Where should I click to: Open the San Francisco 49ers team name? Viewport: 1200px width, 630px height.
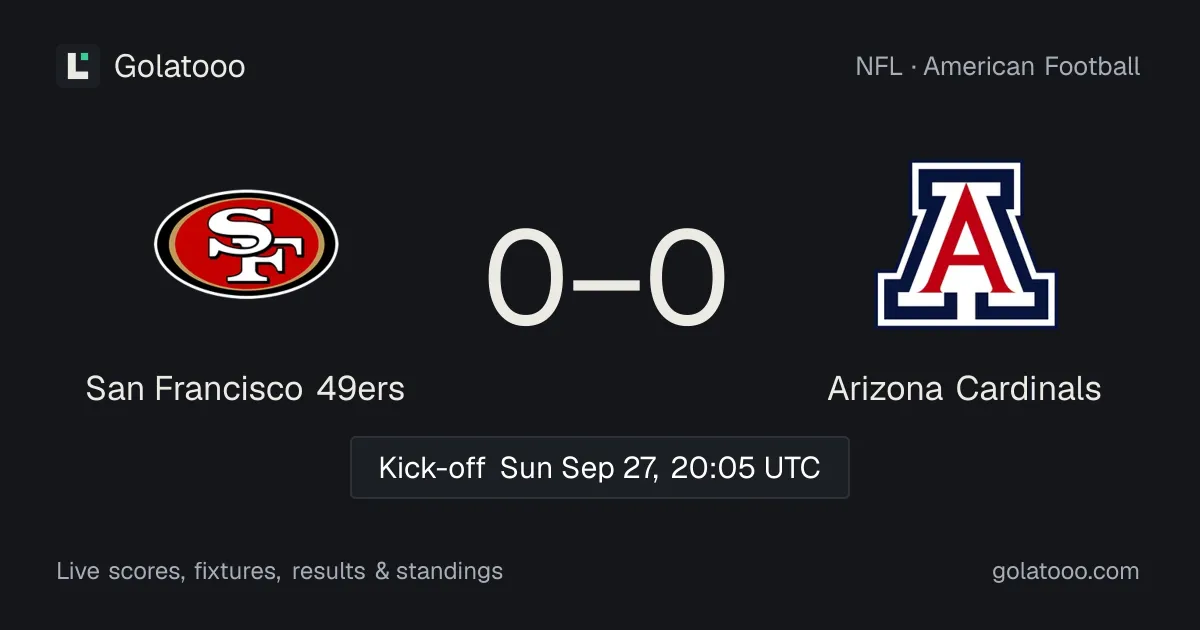tap(245, 388)
